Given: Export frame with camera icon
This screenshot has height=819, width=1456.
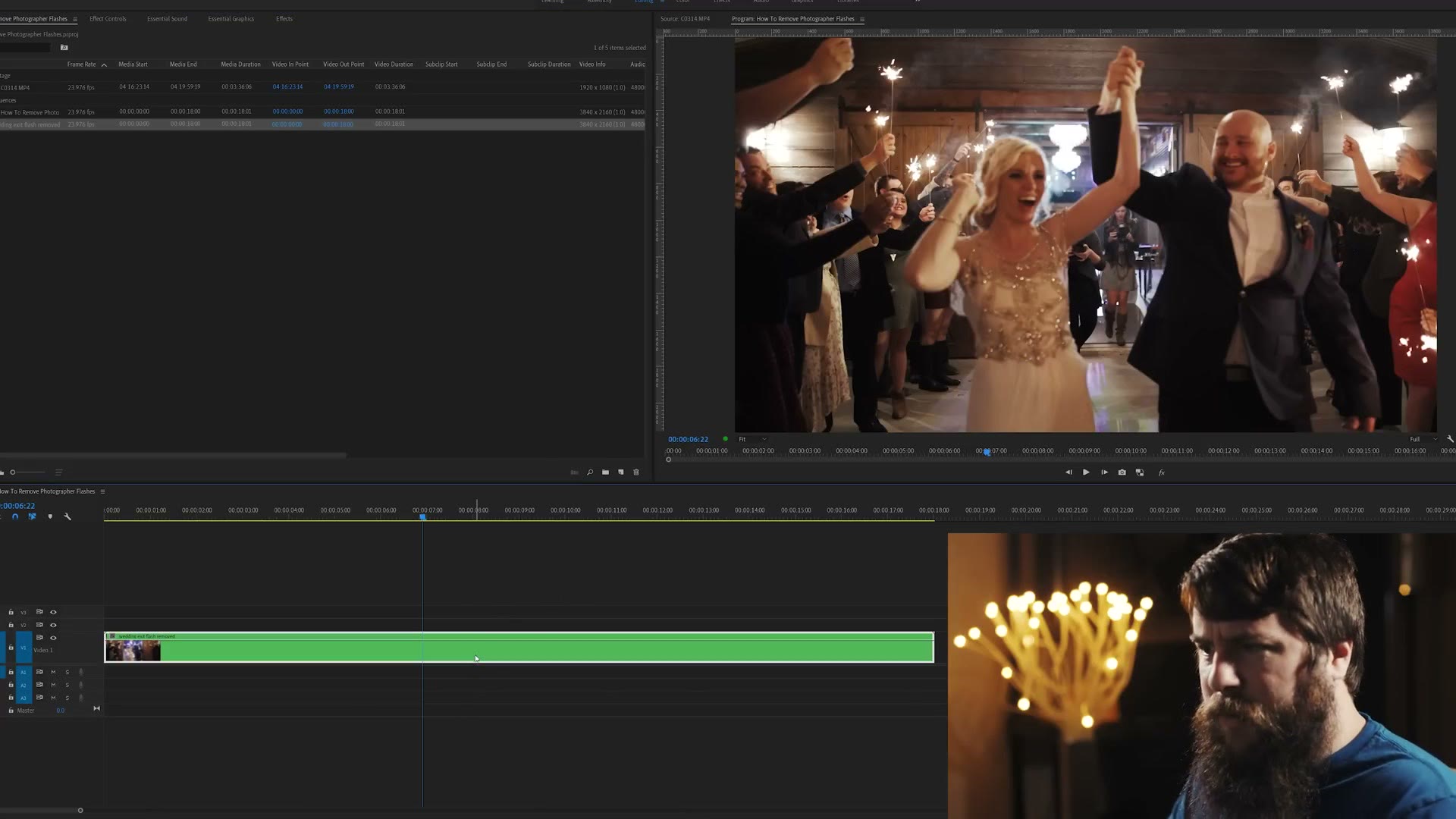Looking at the screenshot, I should (1122, 472).
